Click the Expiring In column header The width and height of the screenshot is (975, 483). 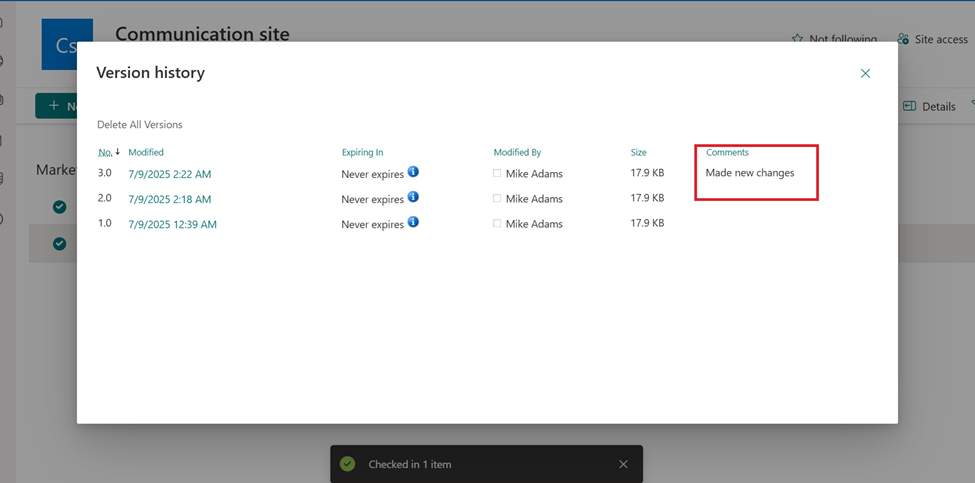(x=362, y=152)
